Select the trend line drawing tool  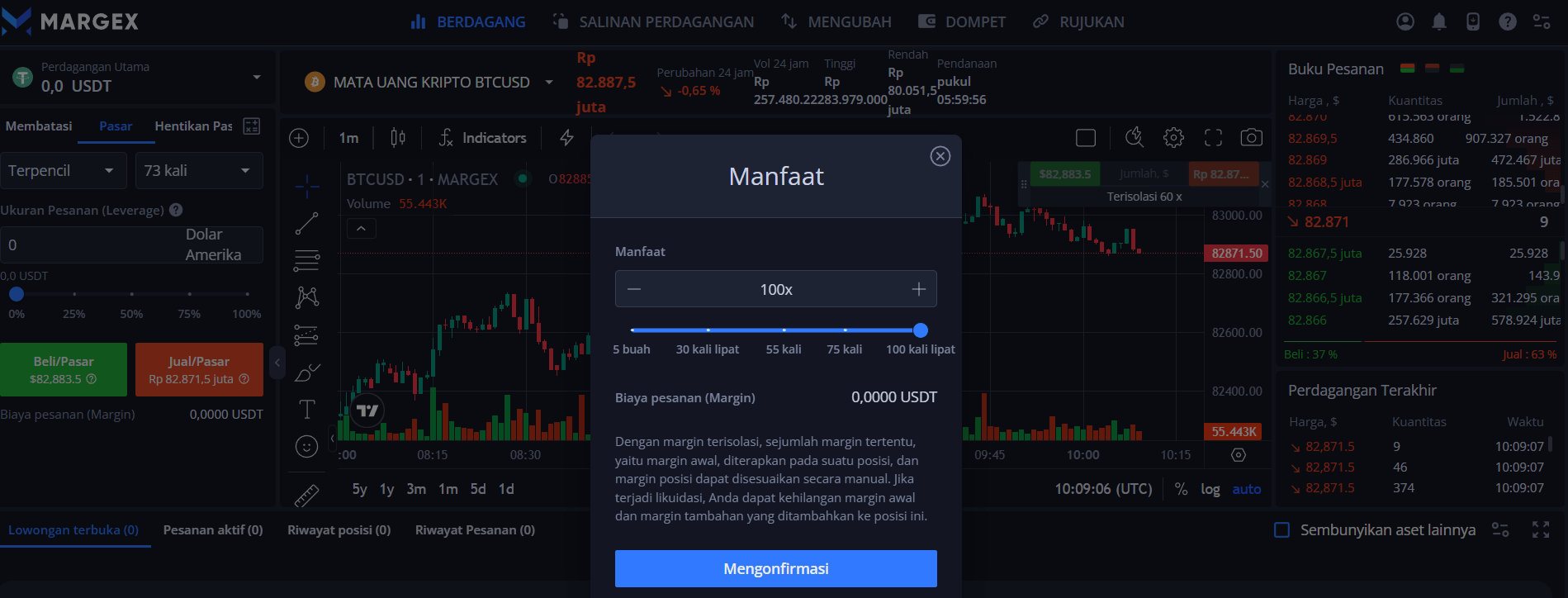pyautogui.click(x=307, y=223)
